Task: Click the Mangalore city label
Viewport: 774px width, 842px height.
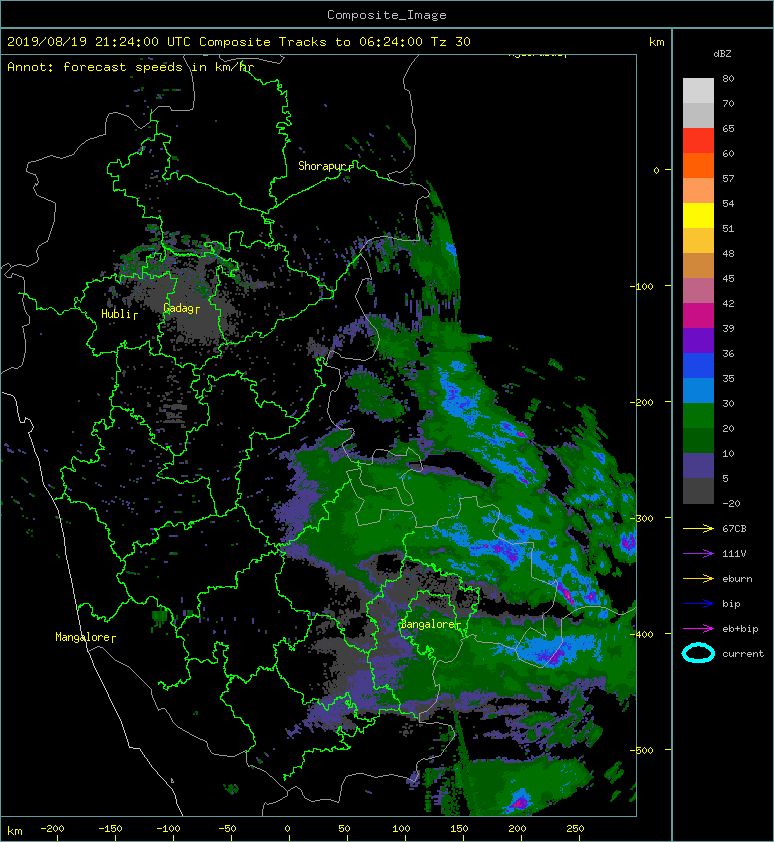Action: 82,637
